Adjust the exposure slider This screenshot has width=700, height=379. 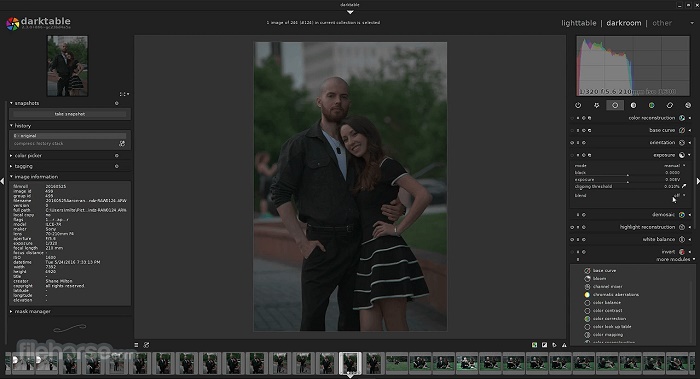pos(628,180)
